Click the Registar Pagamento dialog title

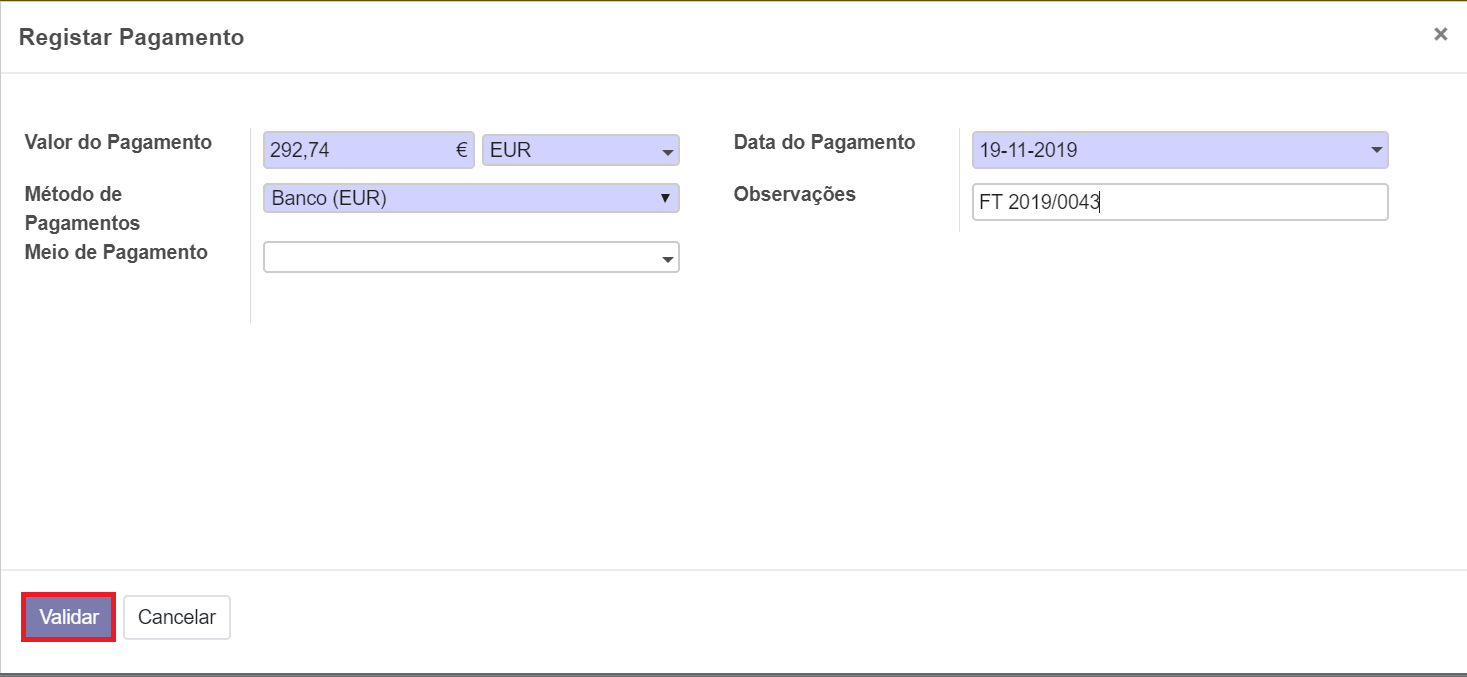point(131,38)
